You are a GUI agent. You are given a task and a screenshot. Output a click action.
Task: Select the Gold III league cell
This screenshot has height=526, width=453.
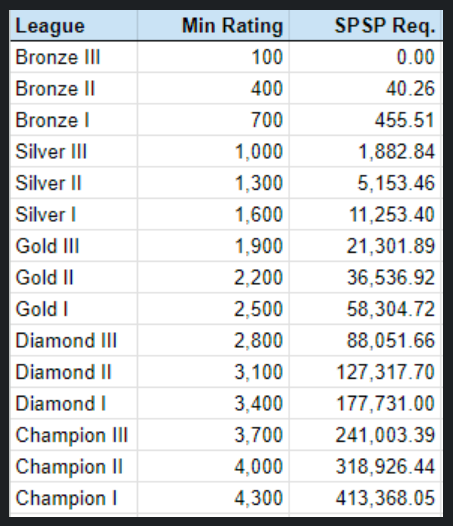[x=74, y=246]
